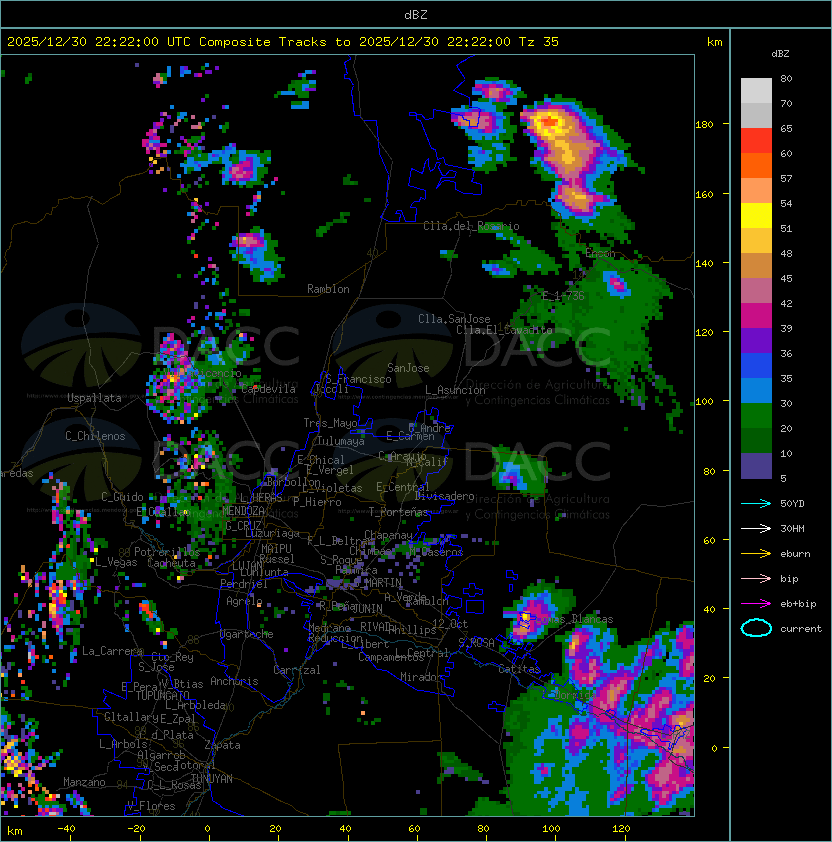832x842 pixels.
Task: Click the 'Divisadero' place label
Action: [x=444, y=496]
